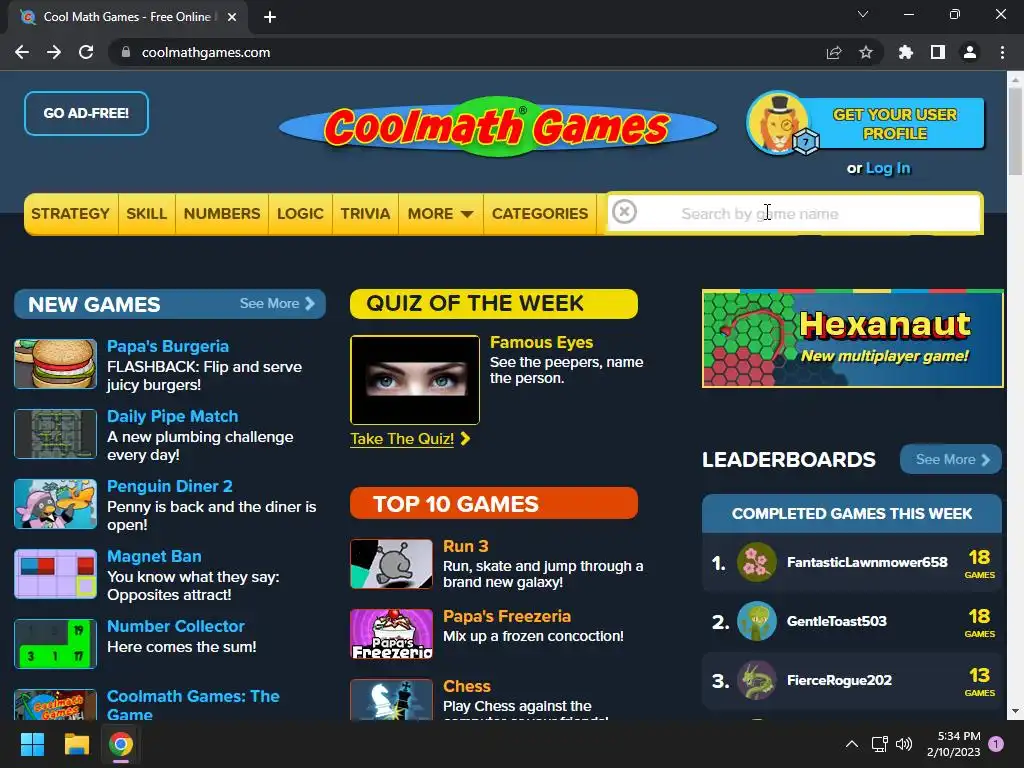Go forward in browser history
Image resolution: width=1024 pixels, height=768 pixels.
(x=54, y=52)
